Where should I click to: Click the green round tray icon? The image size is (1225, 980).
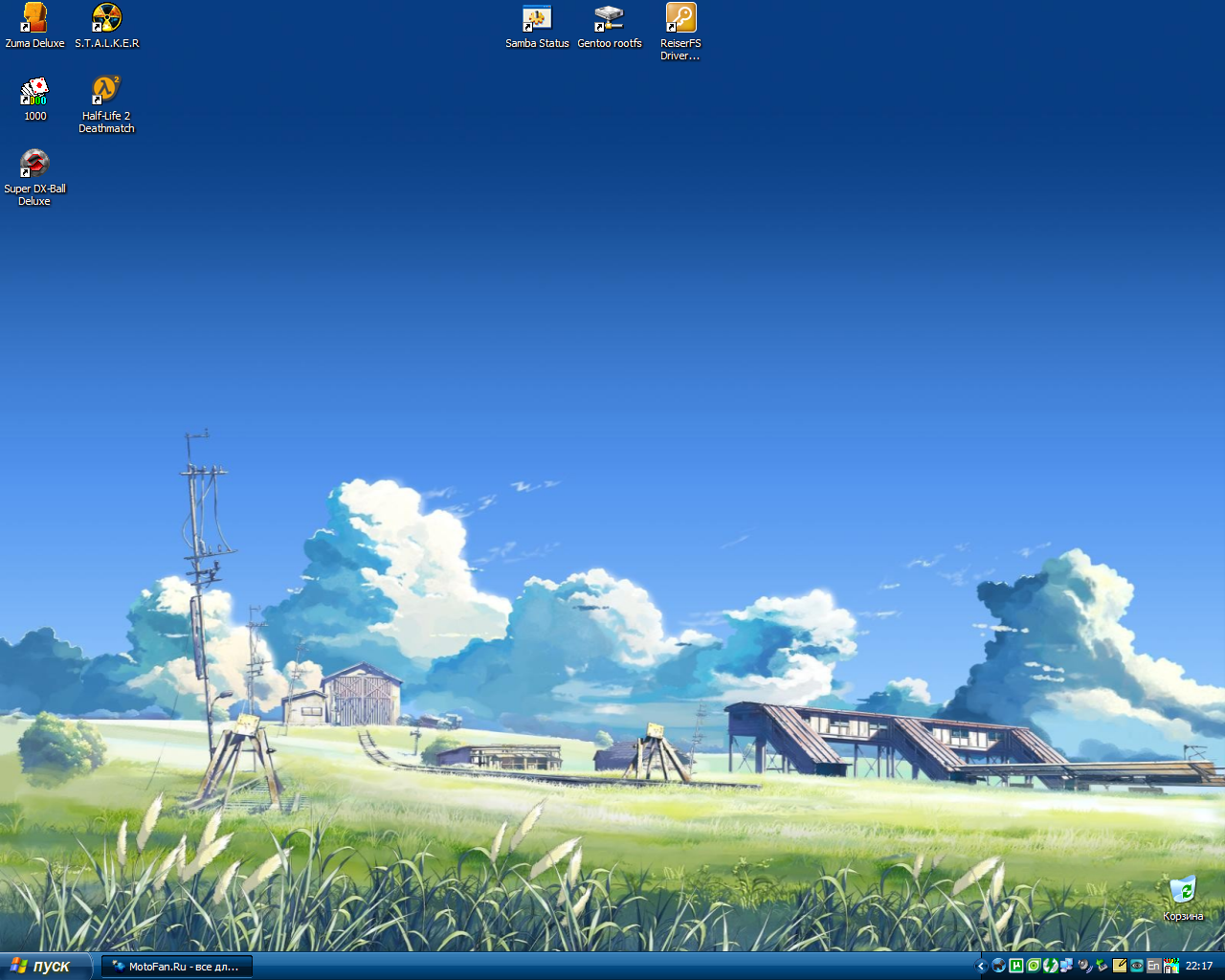pos(1034,966)
